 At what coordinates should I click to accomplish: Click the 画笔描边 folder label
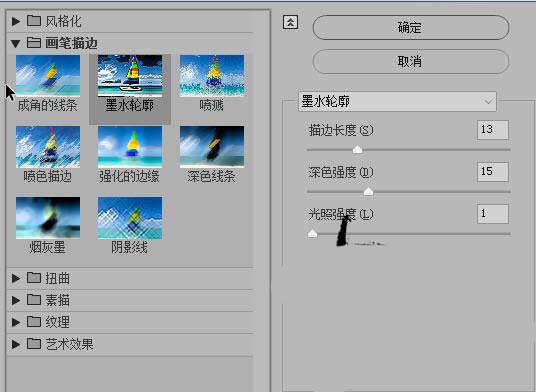[71, 43]
